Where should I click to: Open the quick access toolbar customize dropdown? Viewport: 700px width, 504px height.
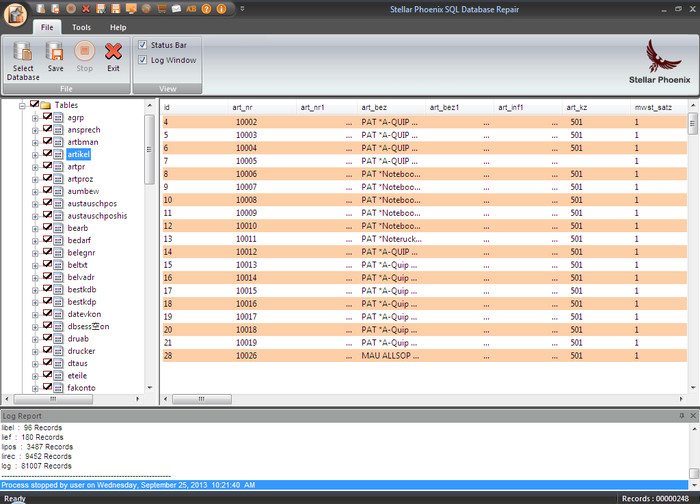(242, 8)
